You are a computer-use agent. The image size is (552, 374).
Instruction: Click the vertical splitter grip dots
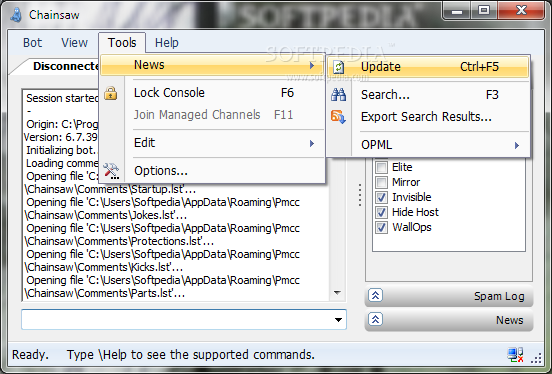[x=359, y=195]
